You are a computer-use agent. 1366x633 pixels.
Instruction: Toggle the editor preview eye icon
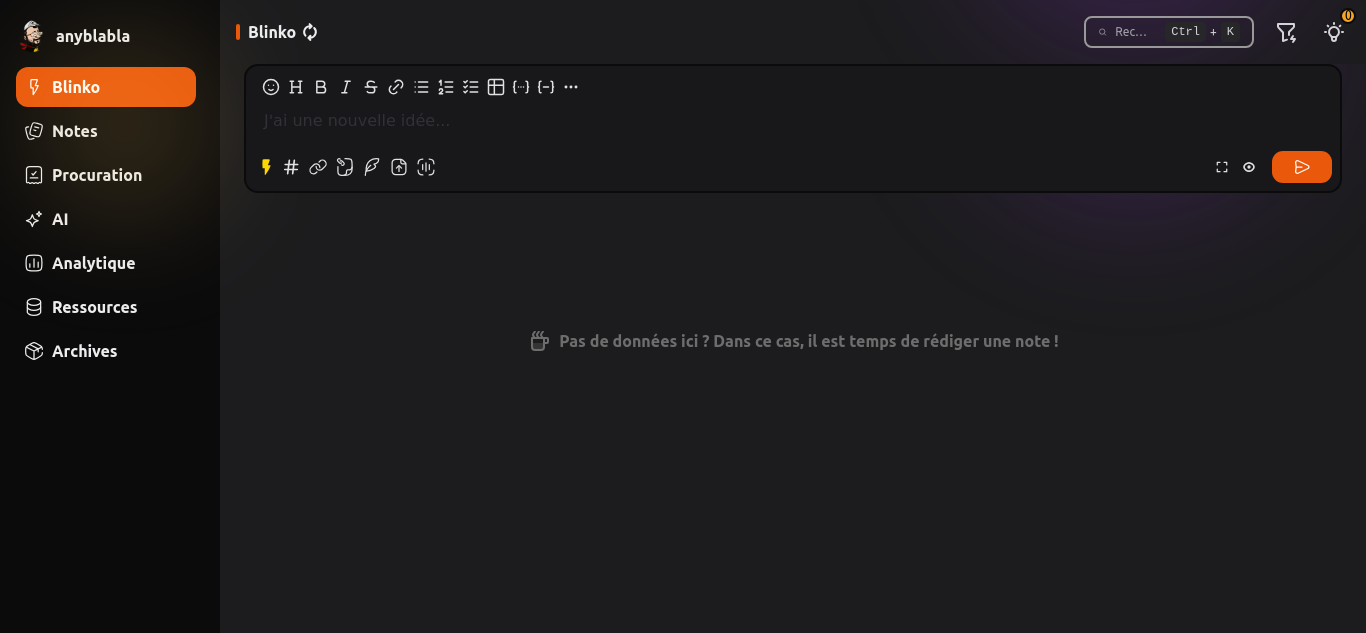[x=1249, y=167]
